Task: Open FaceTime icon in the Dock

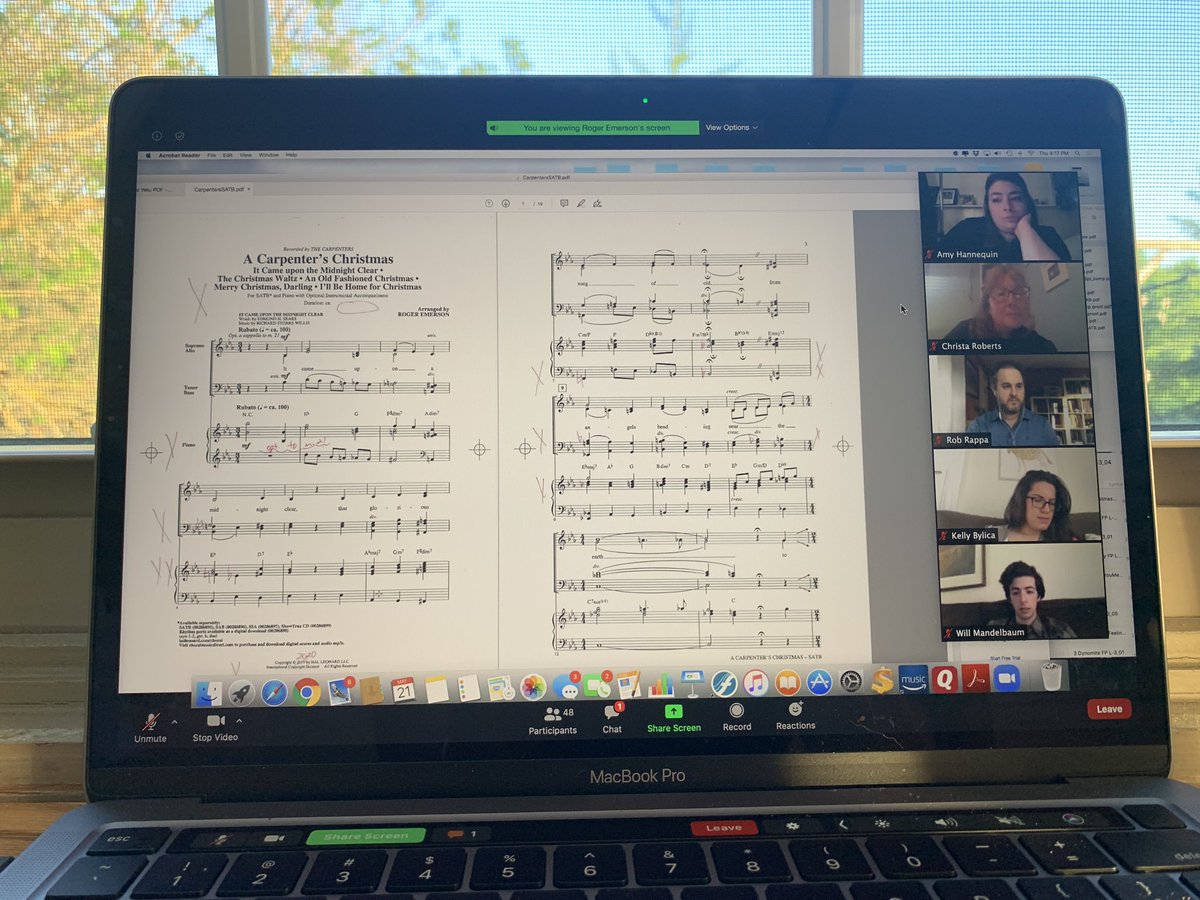Action: point(597,686)
